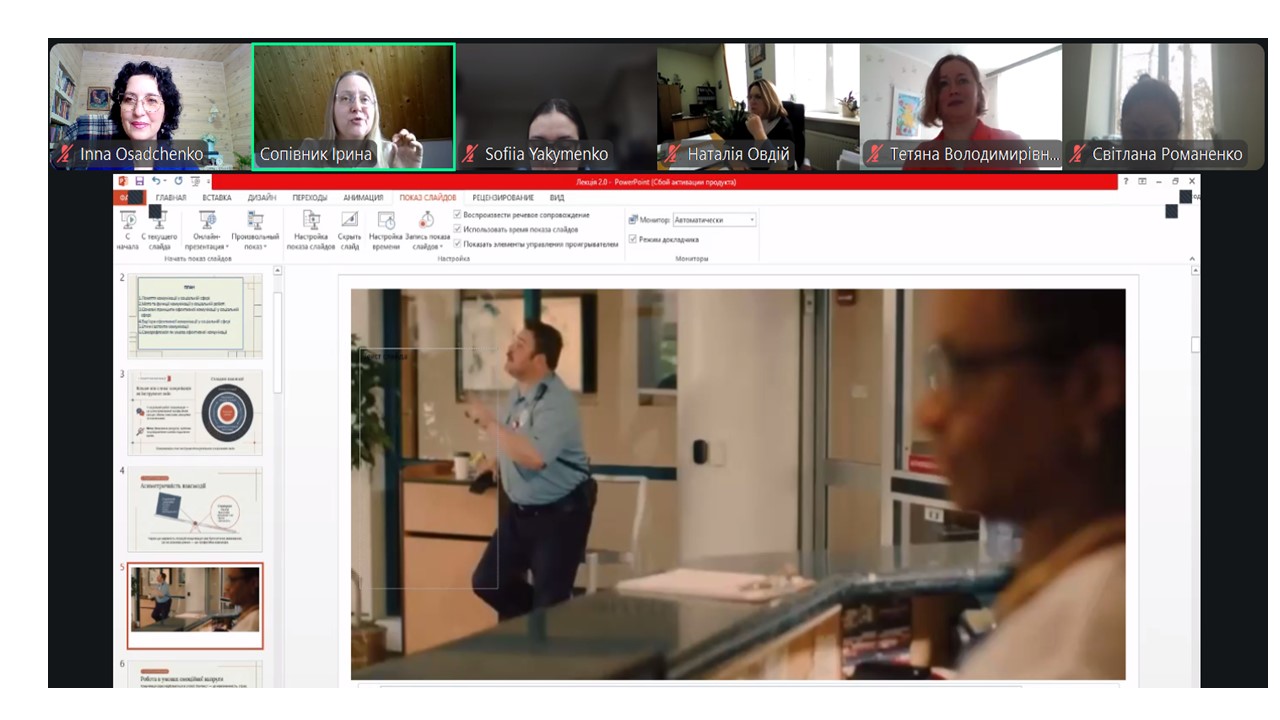
Task: Open the Онлайн-презентация dropdown
Action: [x=207, y=230]
